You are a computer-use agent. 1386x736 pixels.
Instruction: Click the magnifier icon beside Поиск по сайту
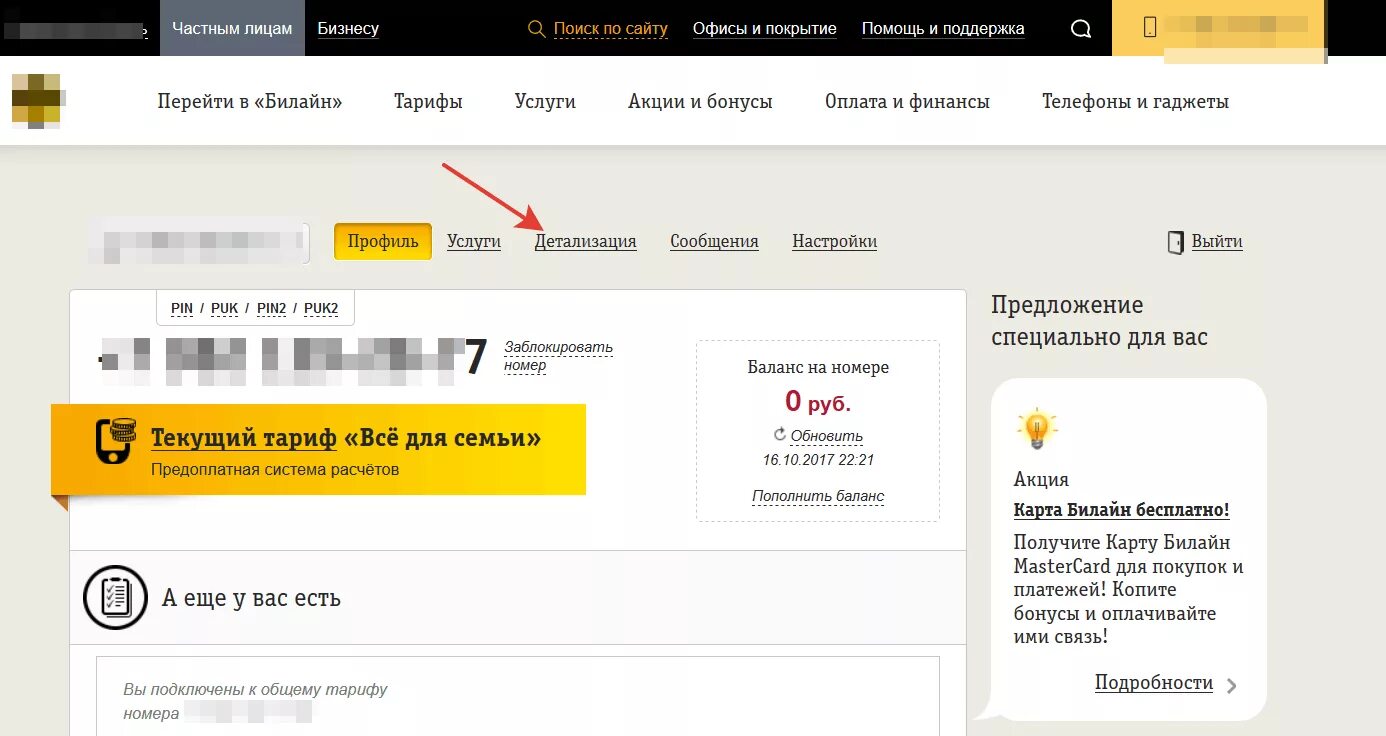click(537, 29)
